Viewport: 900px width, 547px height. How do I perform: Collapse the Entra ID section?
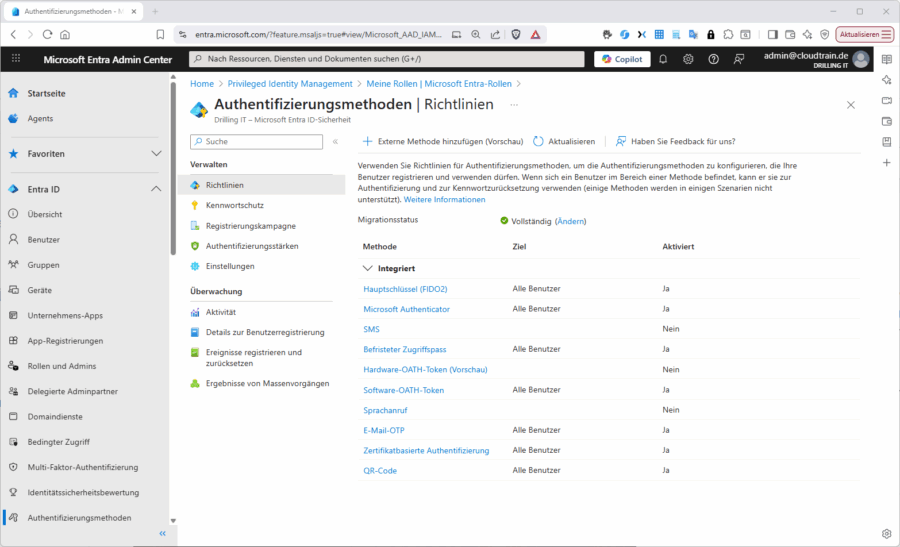click(x=156, y=189)
